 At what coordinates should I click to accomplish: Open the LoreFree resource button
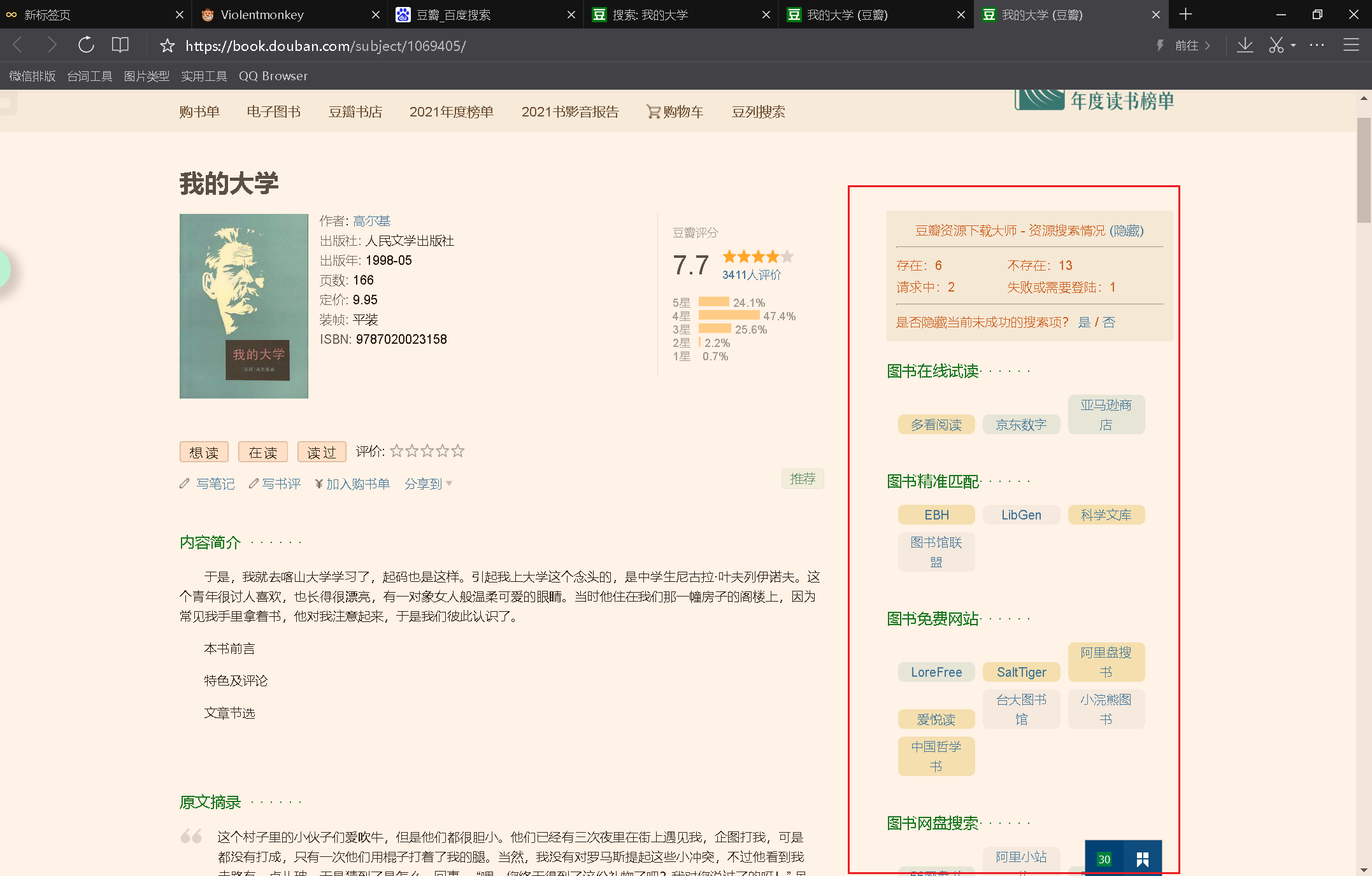tap(936, 672)
